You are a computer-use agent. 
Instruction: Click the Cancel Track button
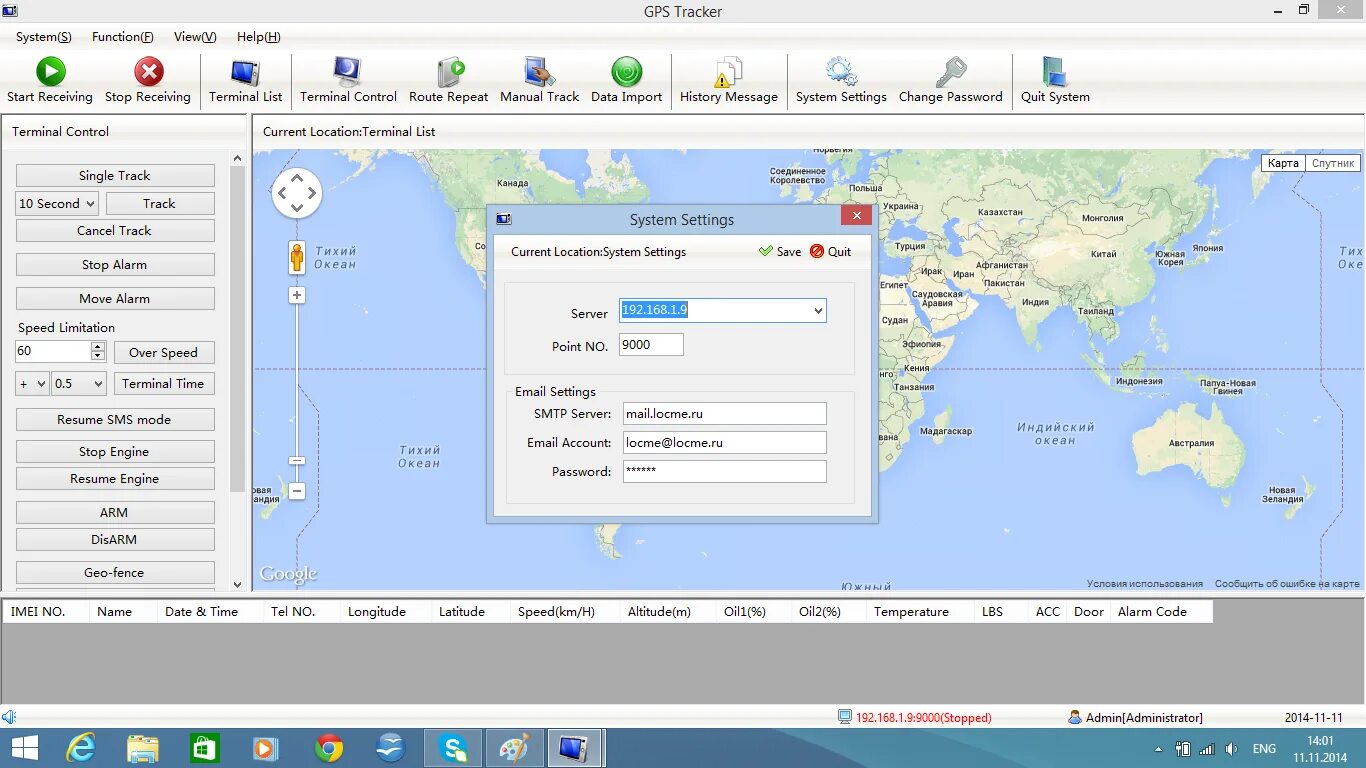[115, 230]
